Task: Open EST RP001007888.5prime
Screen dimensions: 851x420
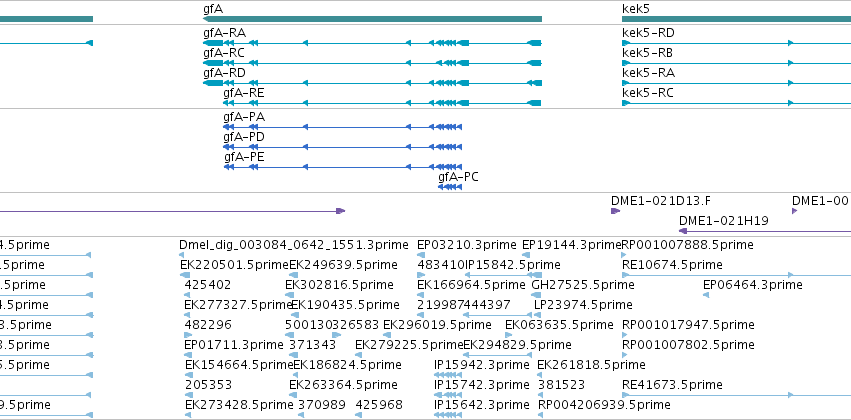Action: tap(688, 245)
